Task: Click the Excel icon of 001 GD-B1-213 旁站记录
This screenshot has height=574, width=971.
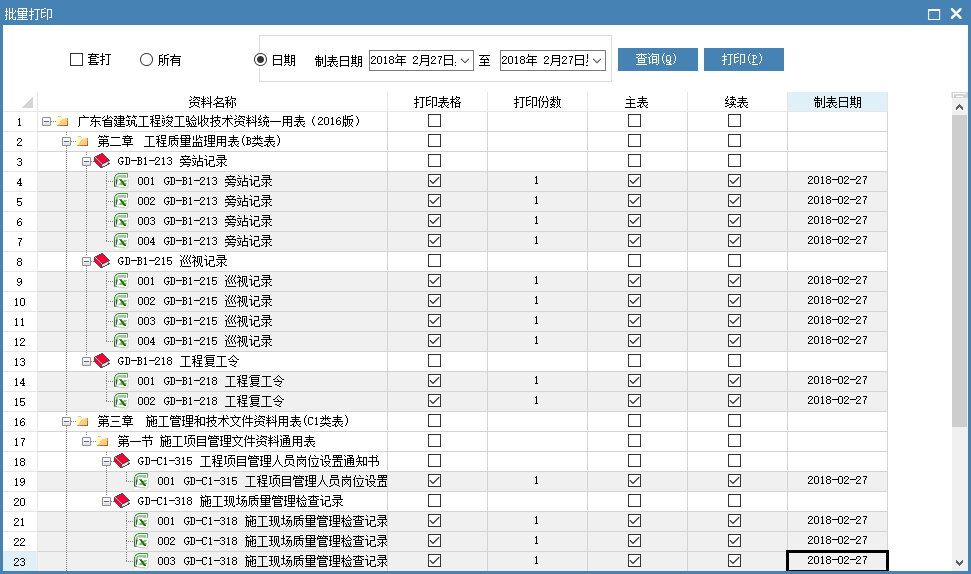Action: [x=121, y=181]
